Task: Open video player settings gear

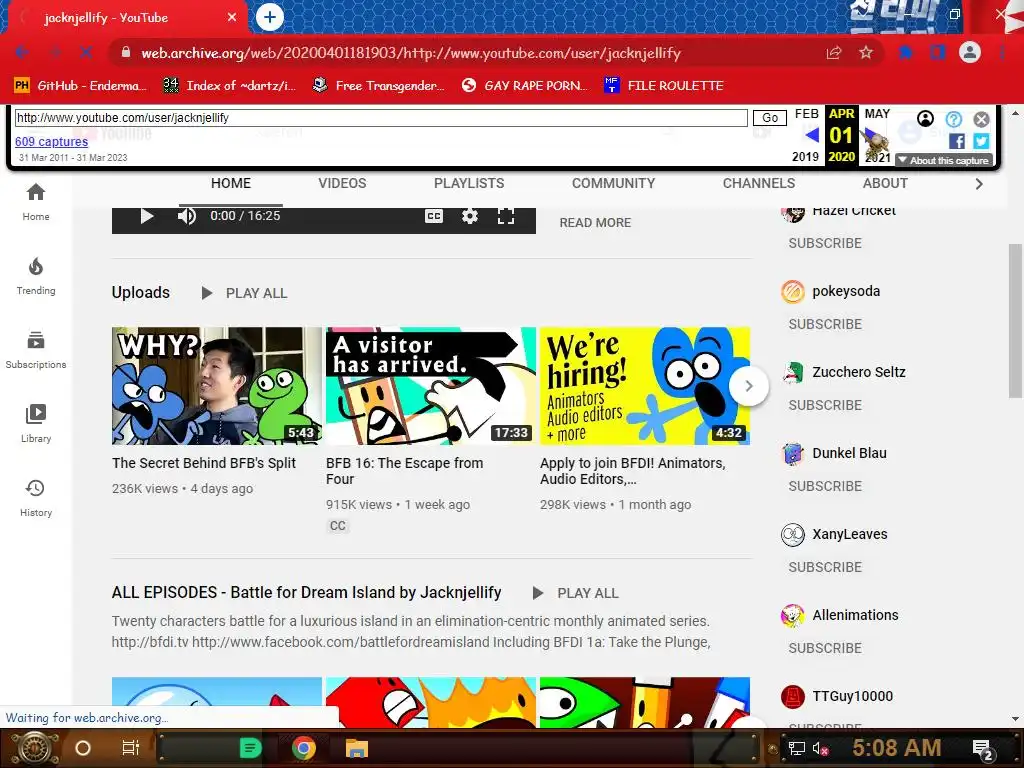Action: point(470,216)
